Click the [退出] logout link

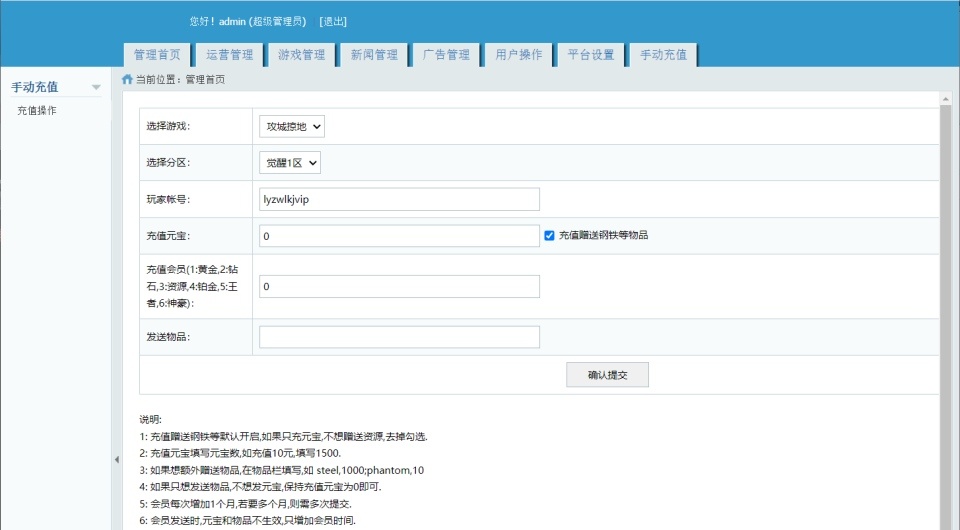[333, 21]
